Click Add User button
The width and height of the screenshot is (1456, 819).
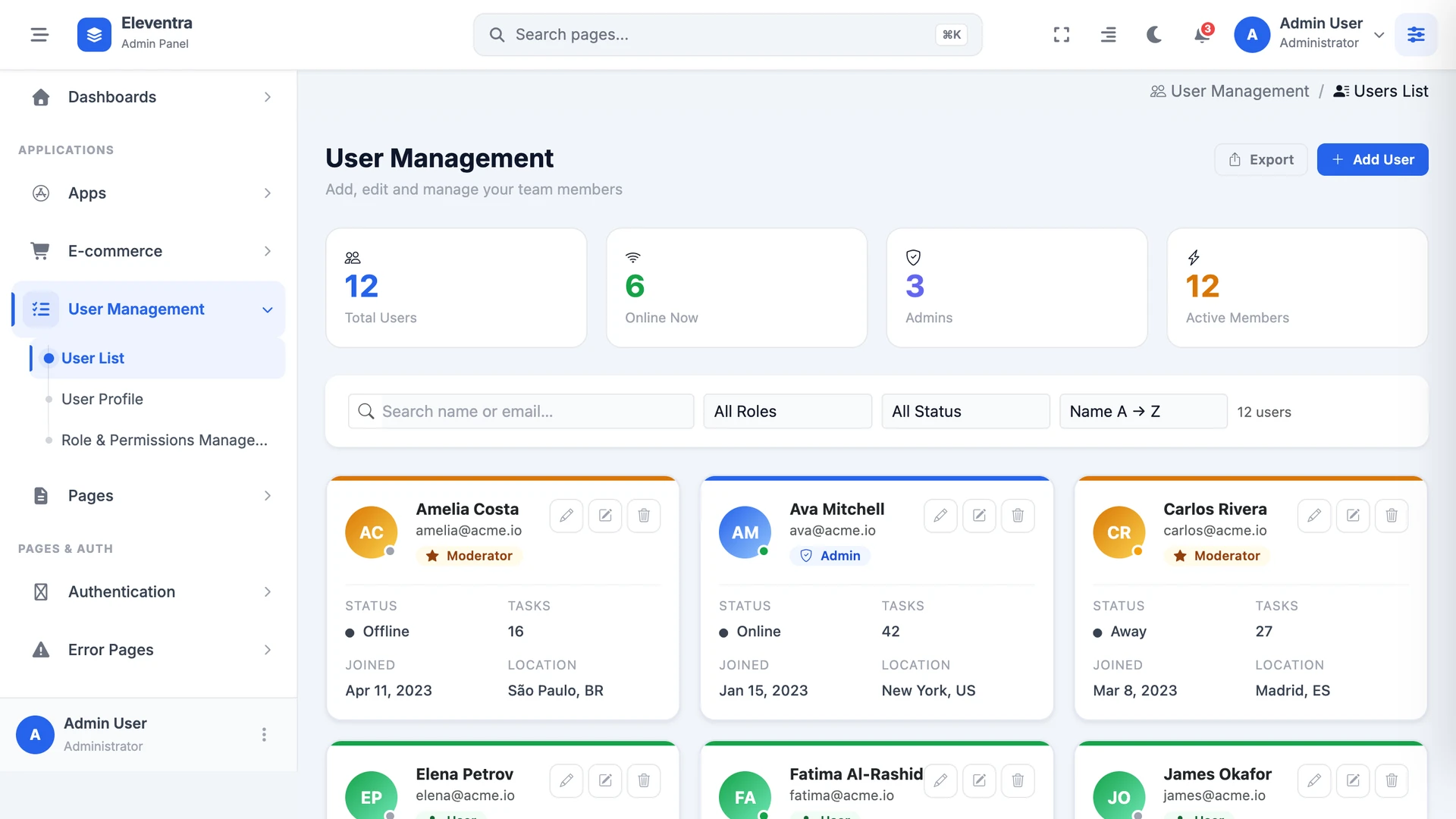(x=1373, y=159)
